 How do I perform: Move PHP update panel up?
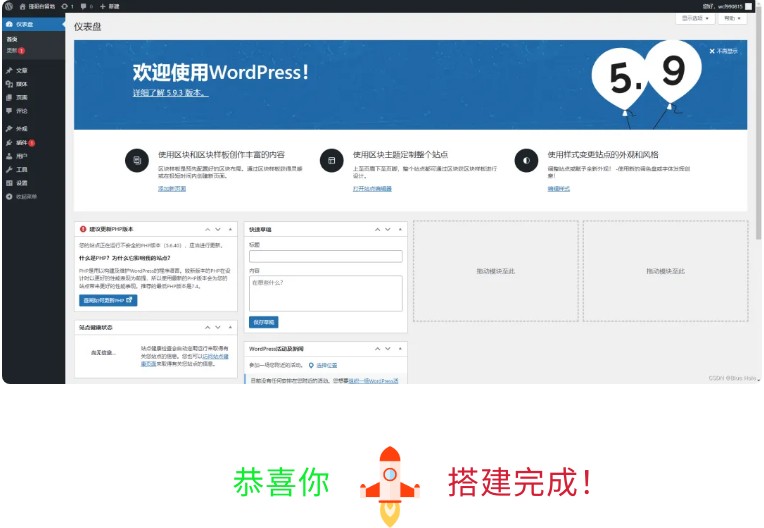pos(208,229)
